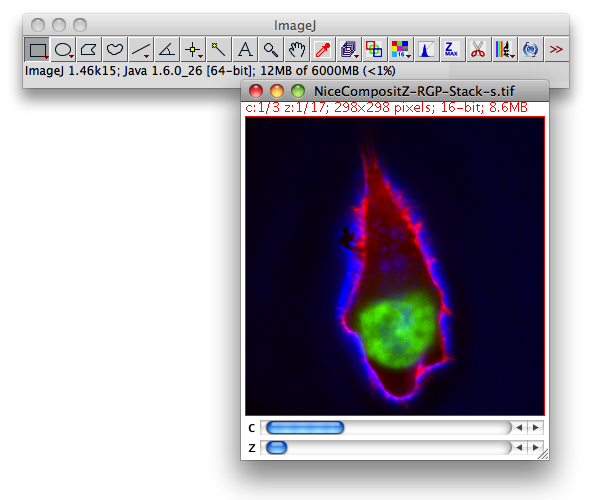Select the Oval selection tool
The width and height of the screenshot is (589, 500).
pyautogui.click(x=63, y=50)
